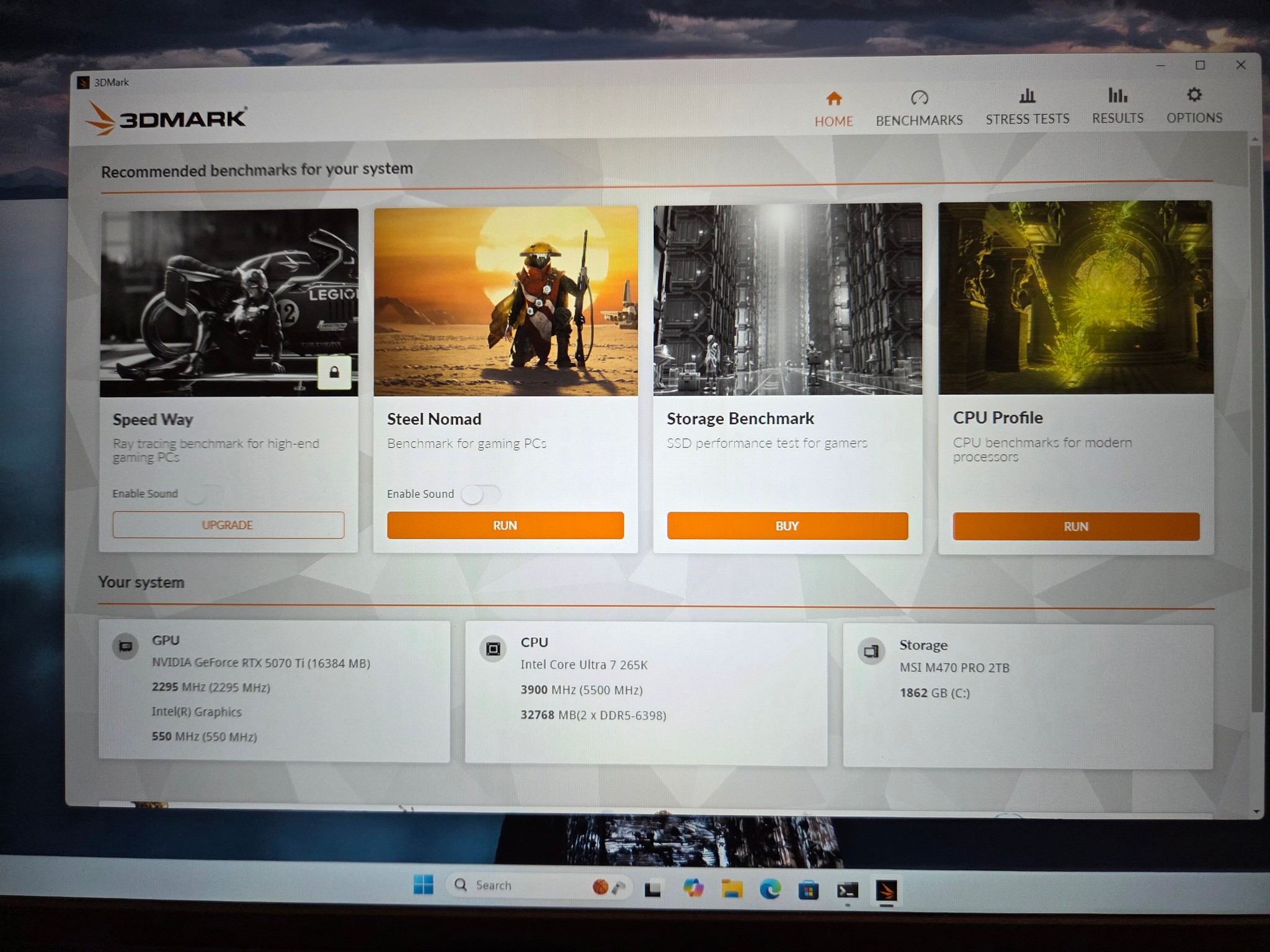This screenshot has width=1270, height=952.
Task: Open Benchmarks via gauge icon
Action: pos(919,97)
